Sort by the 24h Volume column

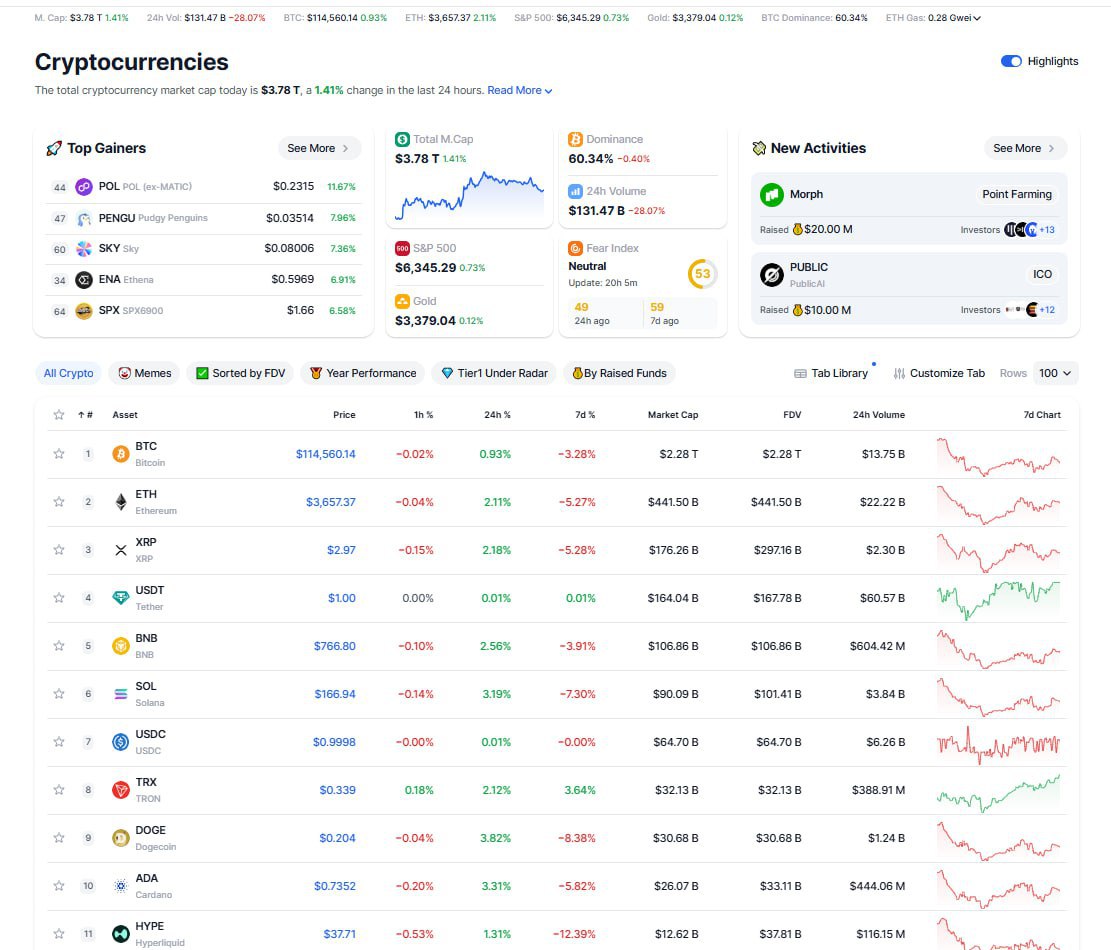click(x=879, y=415)
